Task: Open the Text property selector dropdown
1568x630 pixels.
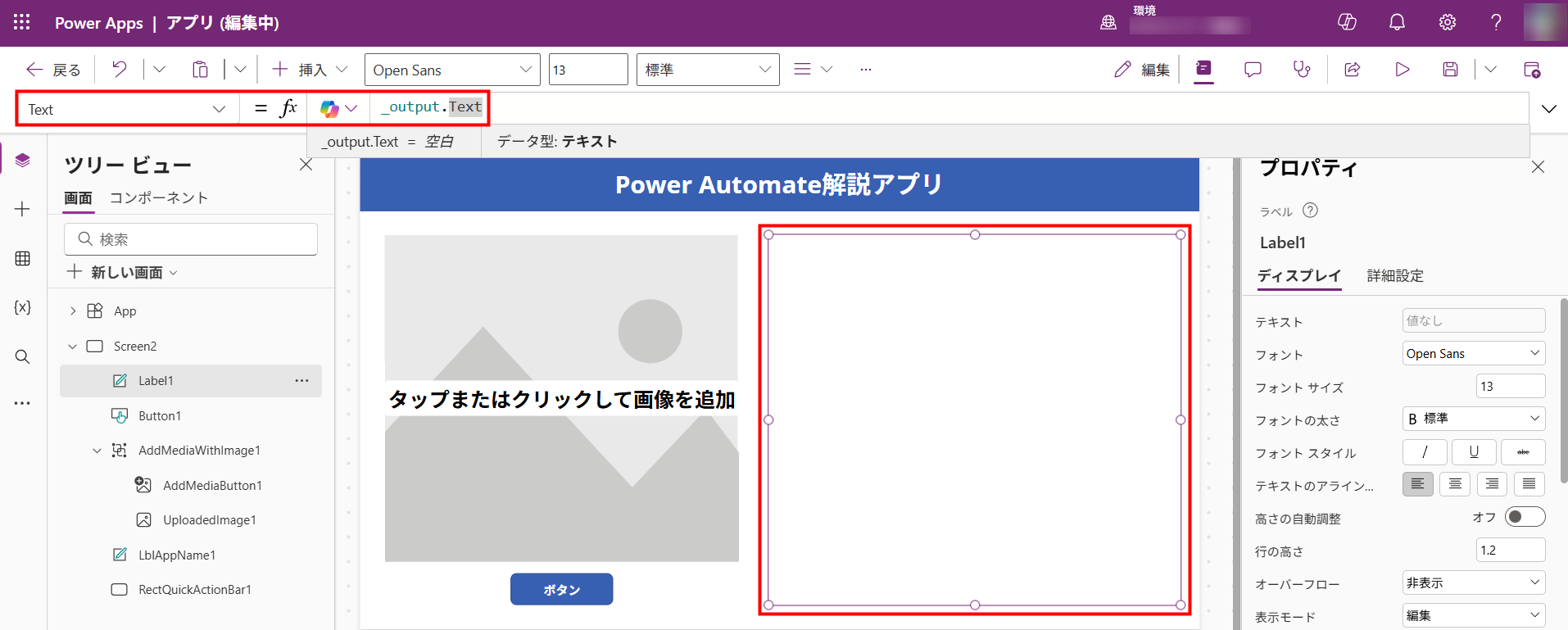Action: 127,109
